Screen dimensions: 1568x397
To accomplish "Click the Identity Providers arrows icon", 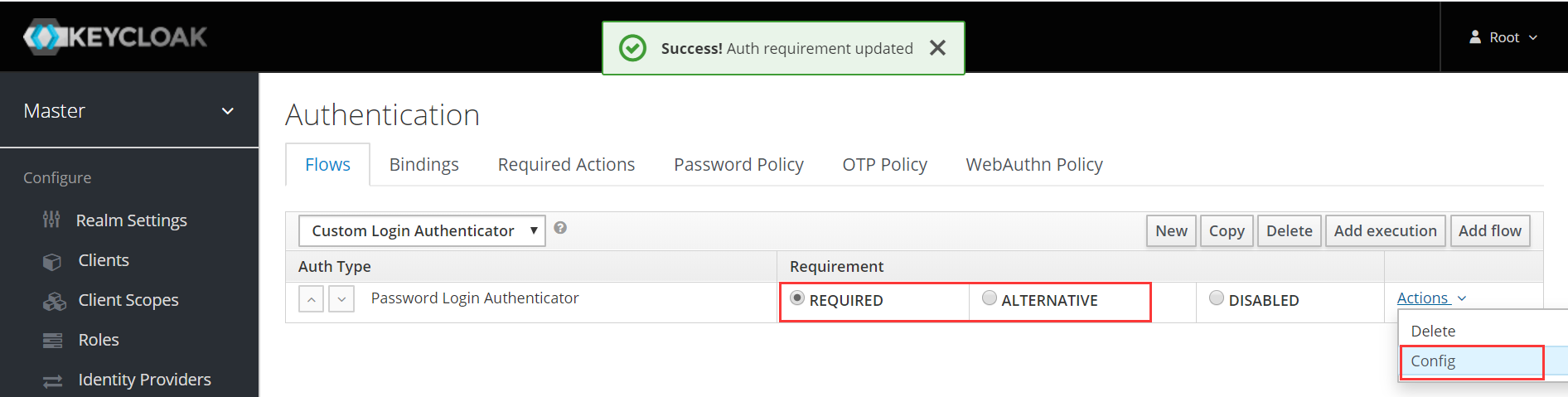I will coord(52,380).
